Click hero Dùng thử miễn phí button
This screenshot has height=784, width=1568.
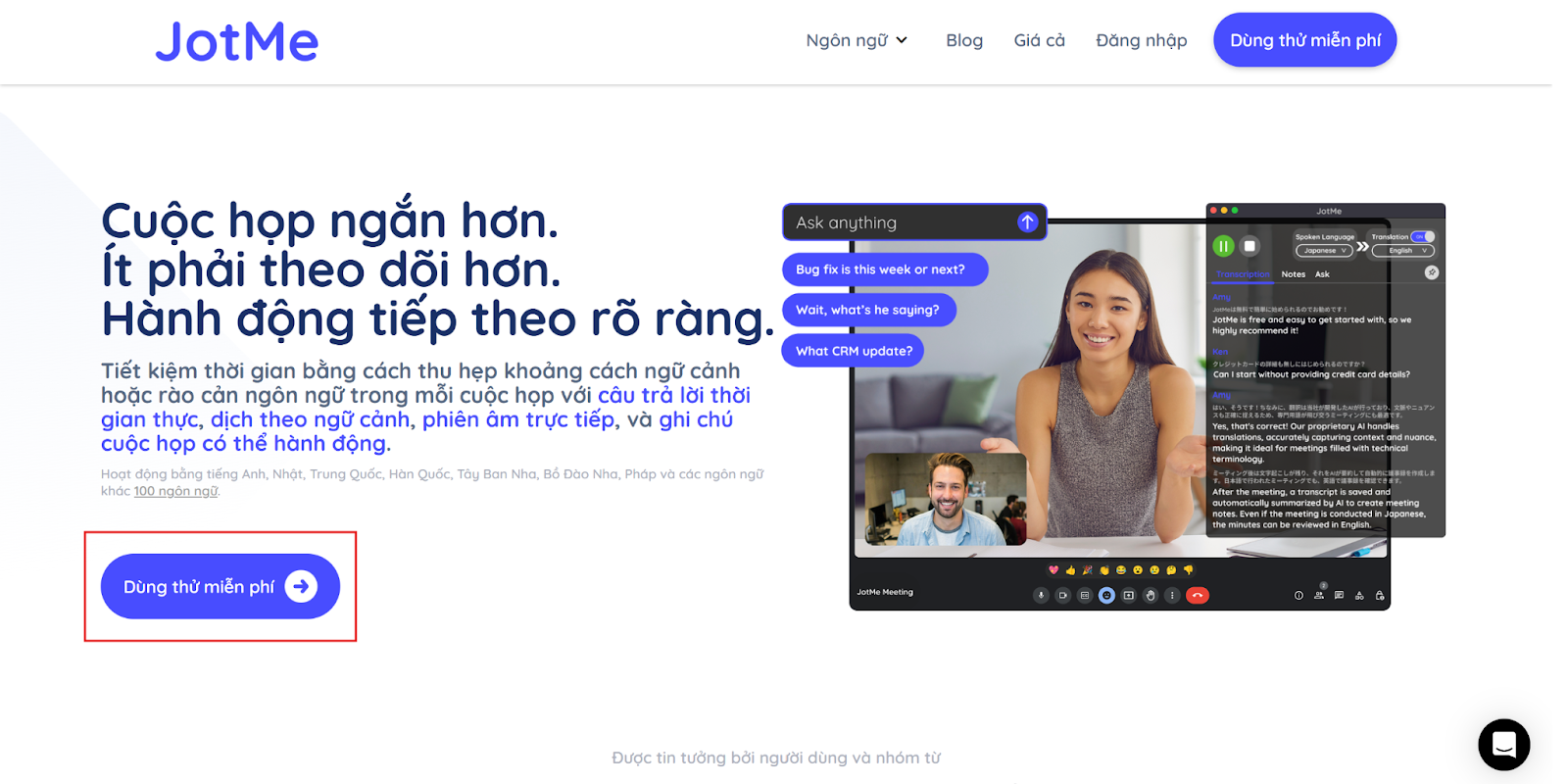pos(220,586)
